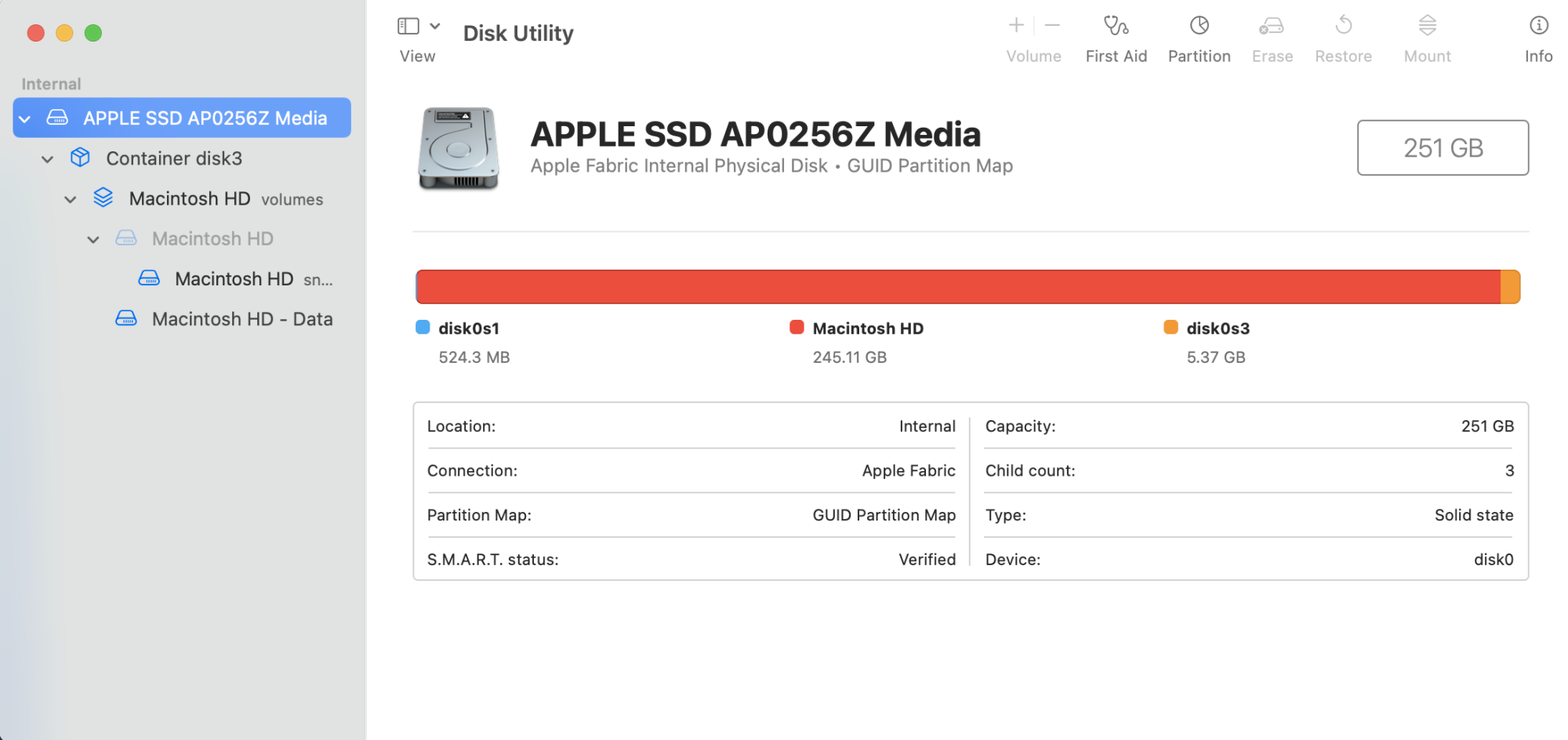Select the greyed Macintosh HD entry
Viewport: 1568px width, 740px height.
pos(182,238)
